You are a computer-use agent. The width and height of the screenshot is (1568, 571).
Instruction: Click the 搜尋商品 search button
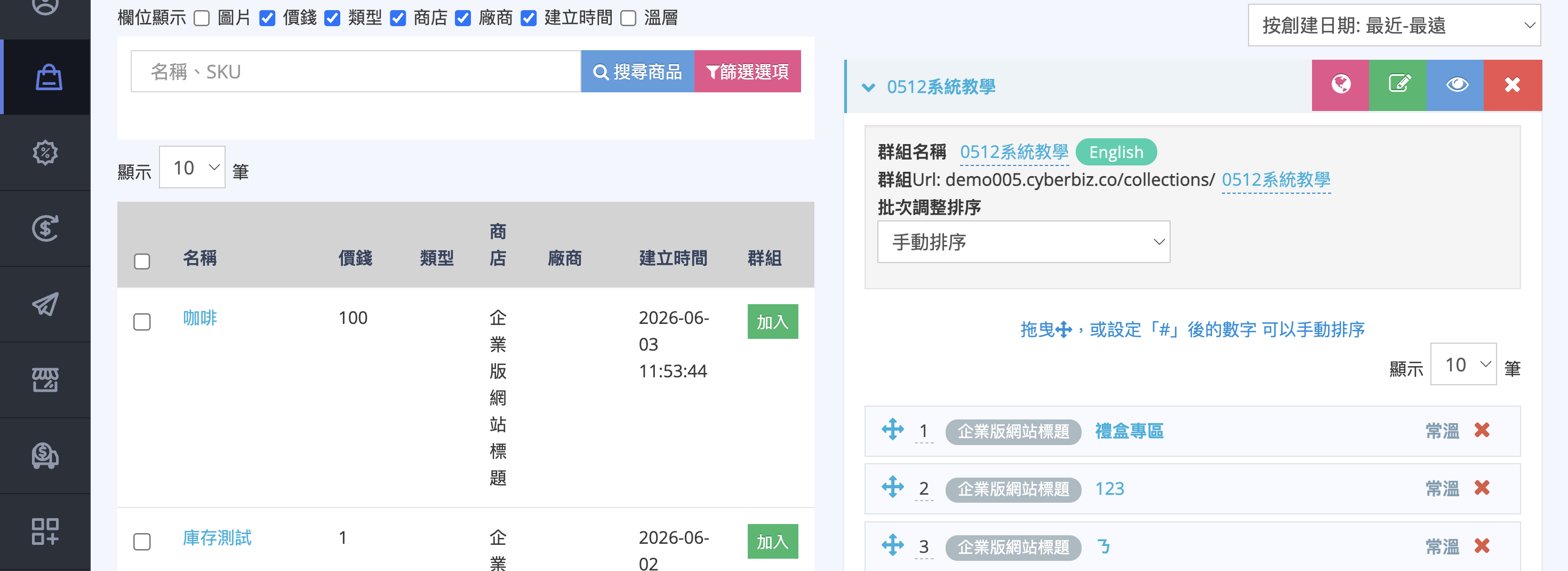pos(637,71)
